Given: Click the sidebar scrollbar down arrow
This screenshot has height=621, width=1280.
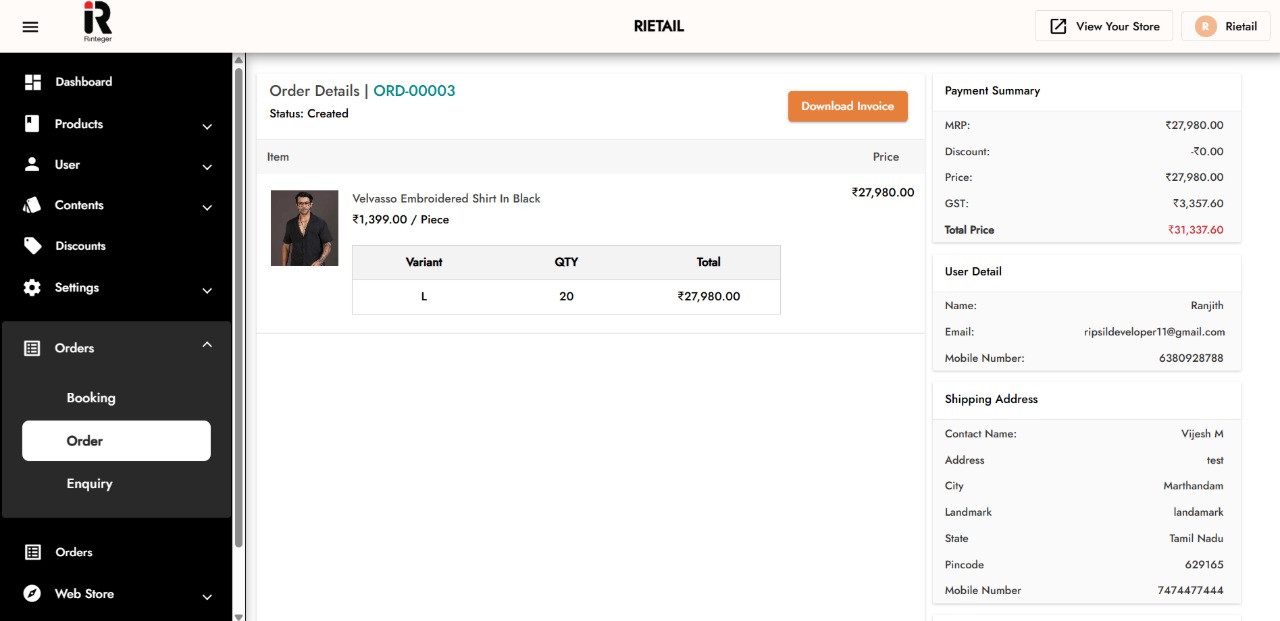Looking at the screenshot, I should 238,615.
